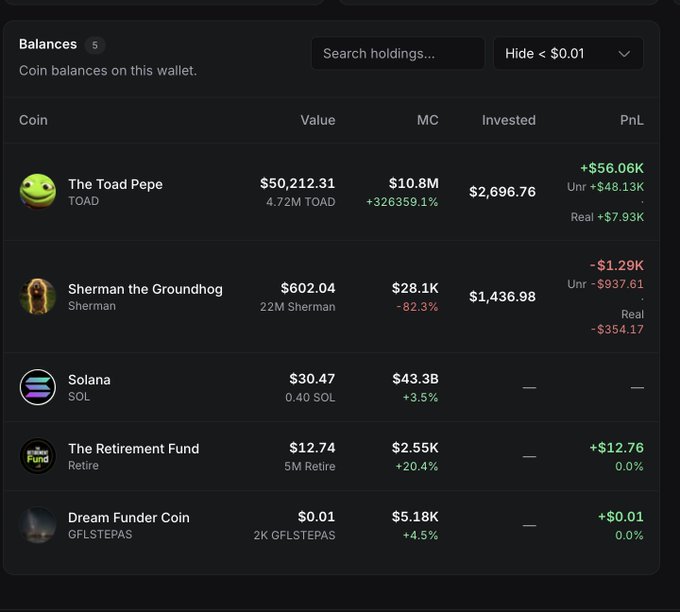Click TOAD ticker symbol text

pyautogui.click(x=83, y=201)
